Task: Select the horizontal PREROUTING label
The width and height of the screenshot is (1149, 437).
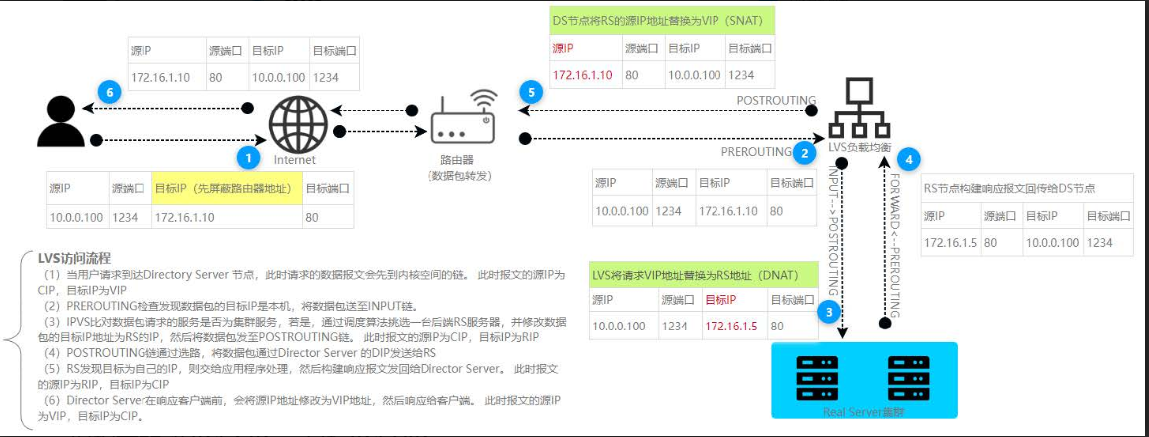Action: coord(755,151)
